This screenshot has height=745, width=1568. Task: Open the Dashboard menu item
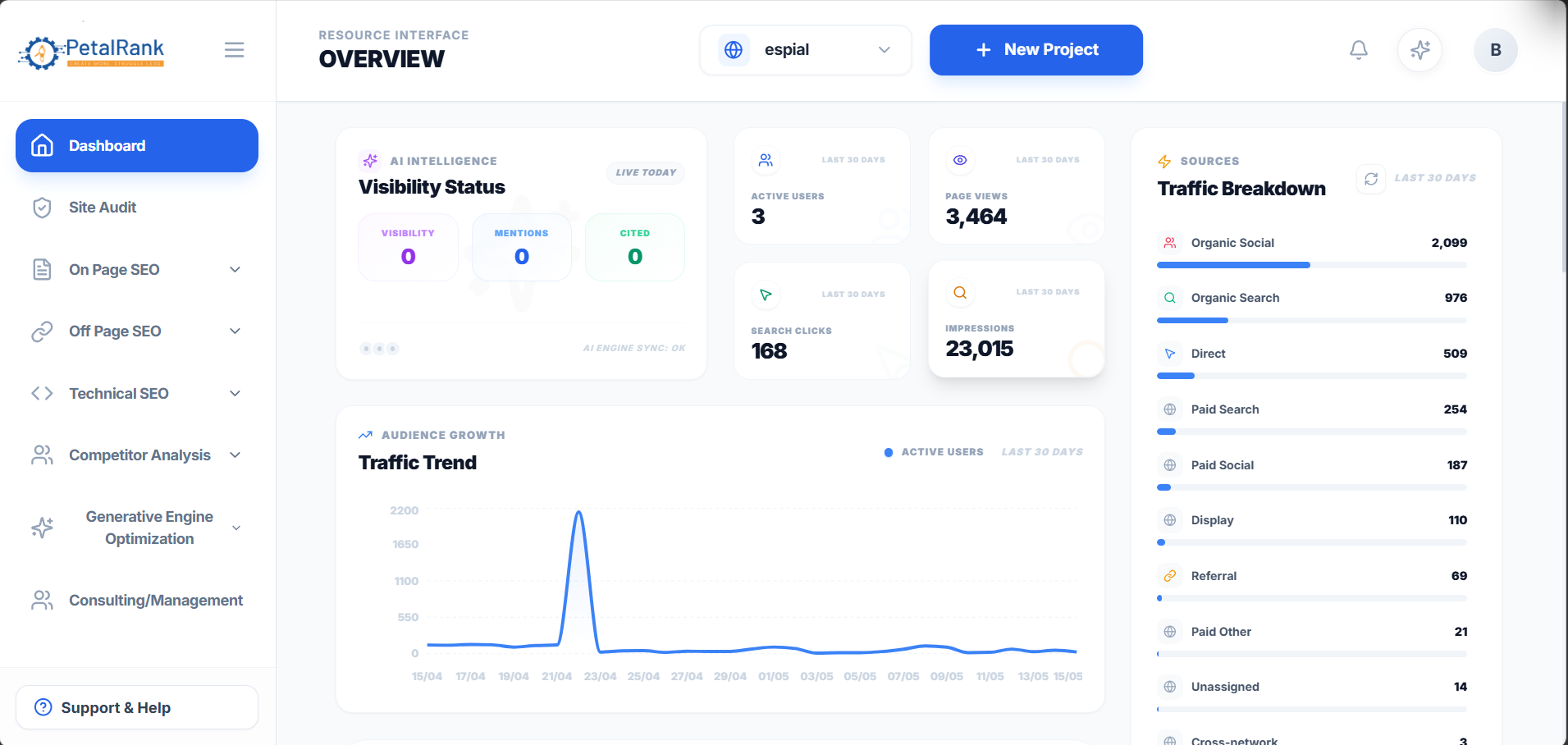point(137,146)
